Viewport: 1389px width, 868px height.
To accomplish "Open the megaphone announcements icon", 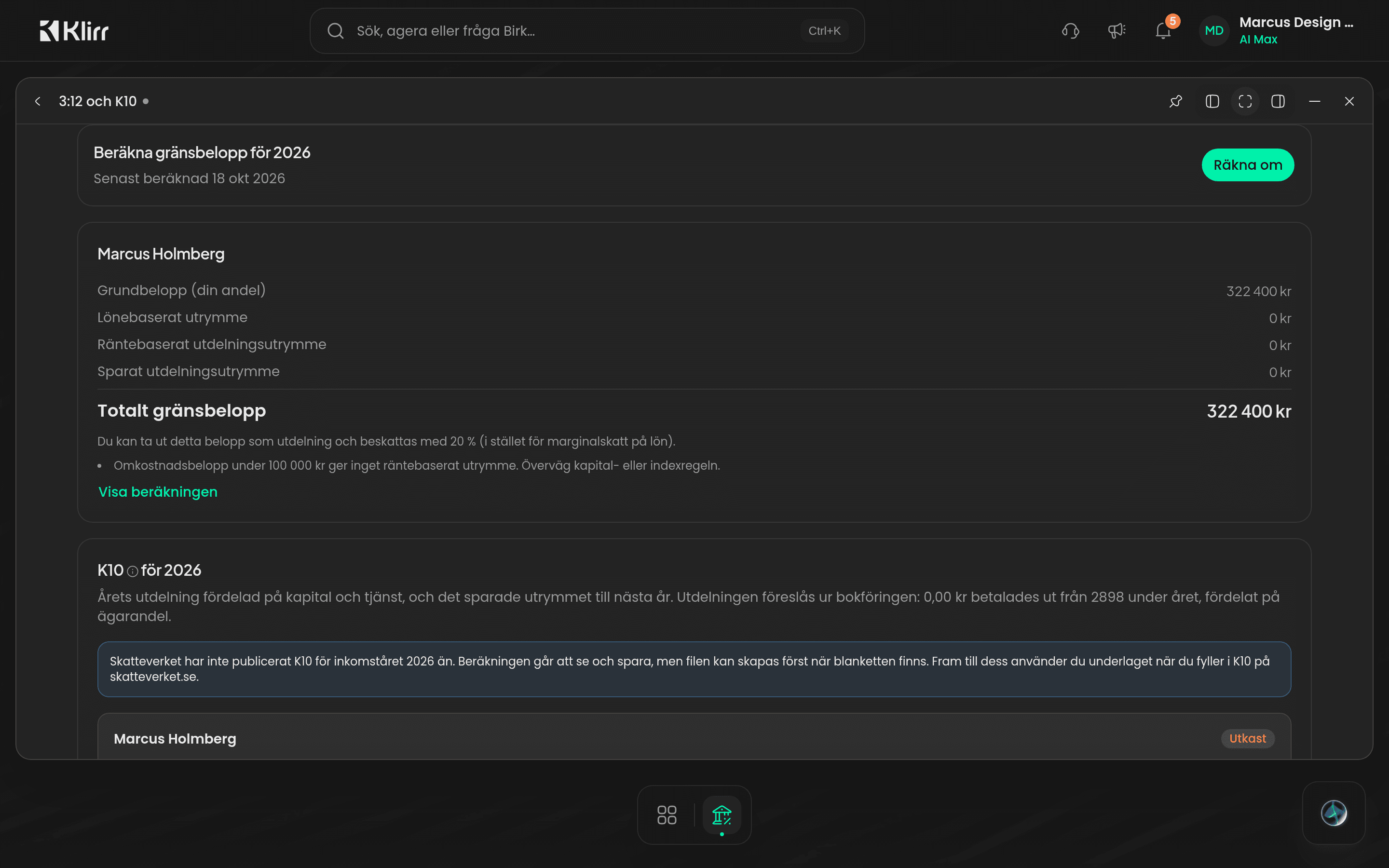I will (1117, 31).
